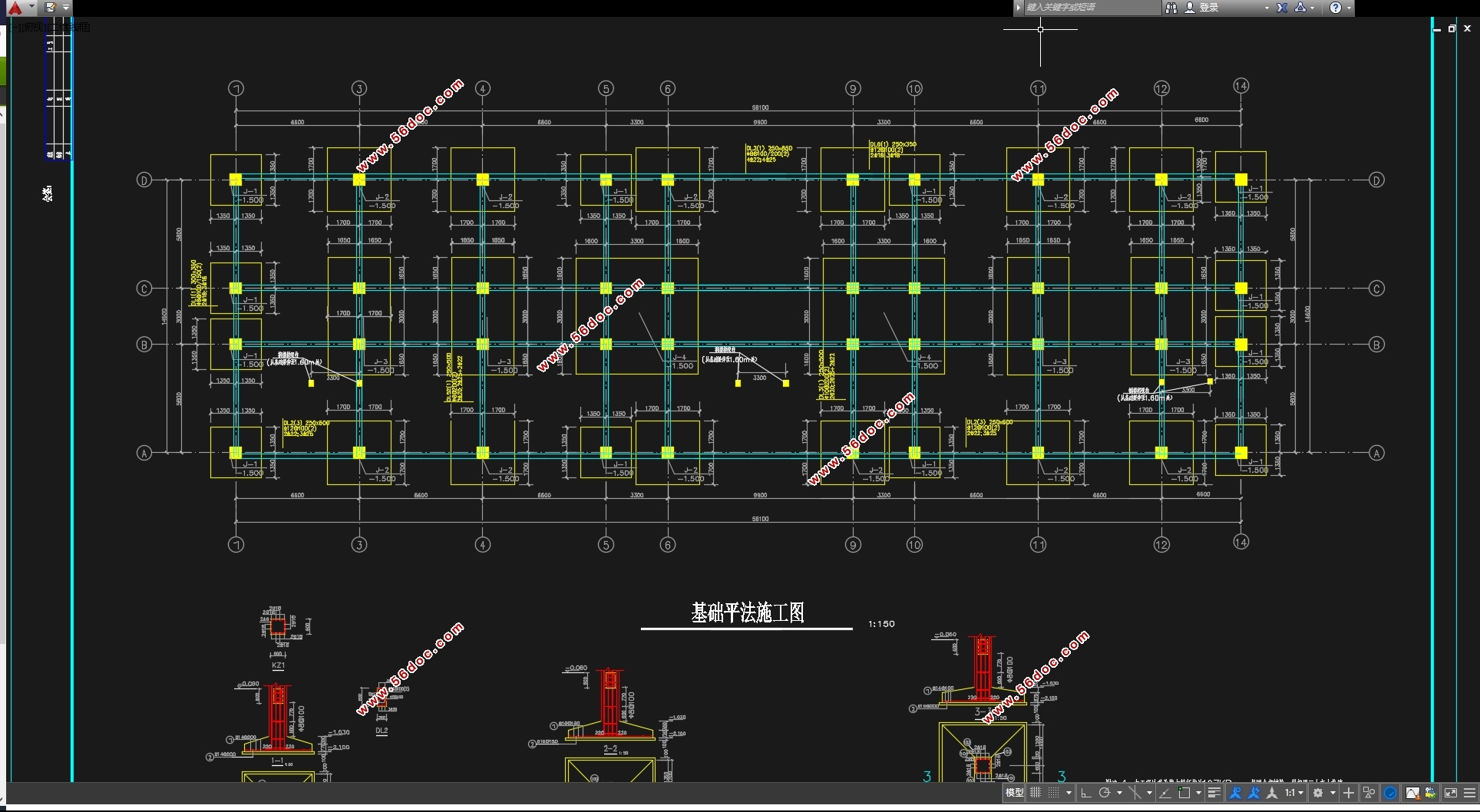The width and height of the screenshot is (1480, 812).
Task: Click the workspace switching gear icon
Action: click(x=1318, y=793)
